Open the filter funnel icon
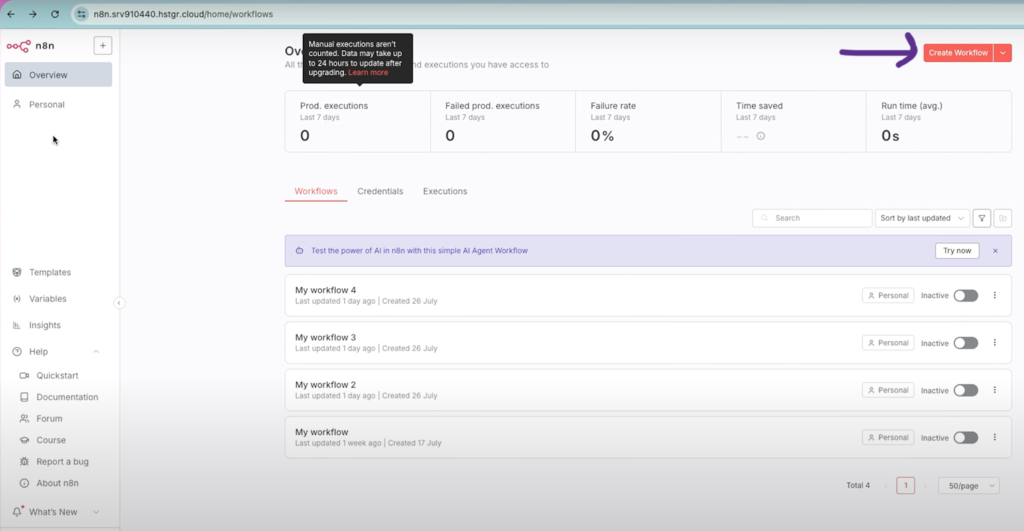 click(982, 218)
